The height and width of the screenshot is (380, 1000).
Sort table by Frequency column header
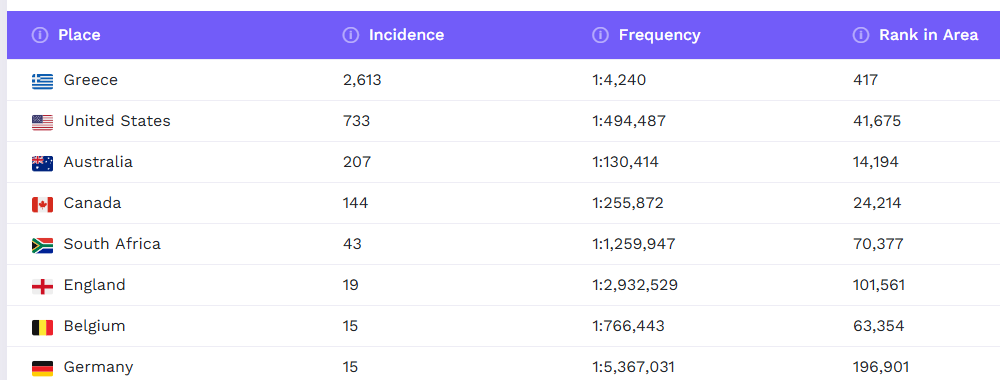tap(659, 35)
